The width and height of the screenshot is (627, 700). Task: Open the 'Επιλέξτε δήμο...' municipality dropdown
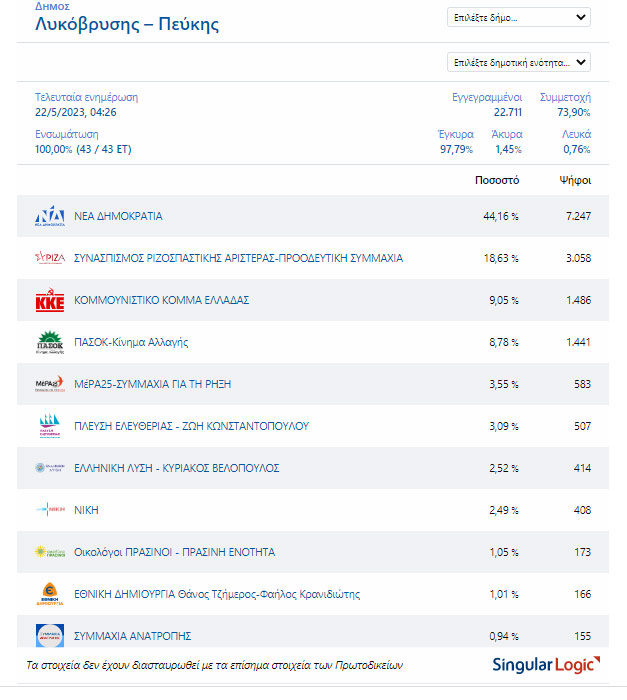(x=518, y=17)
